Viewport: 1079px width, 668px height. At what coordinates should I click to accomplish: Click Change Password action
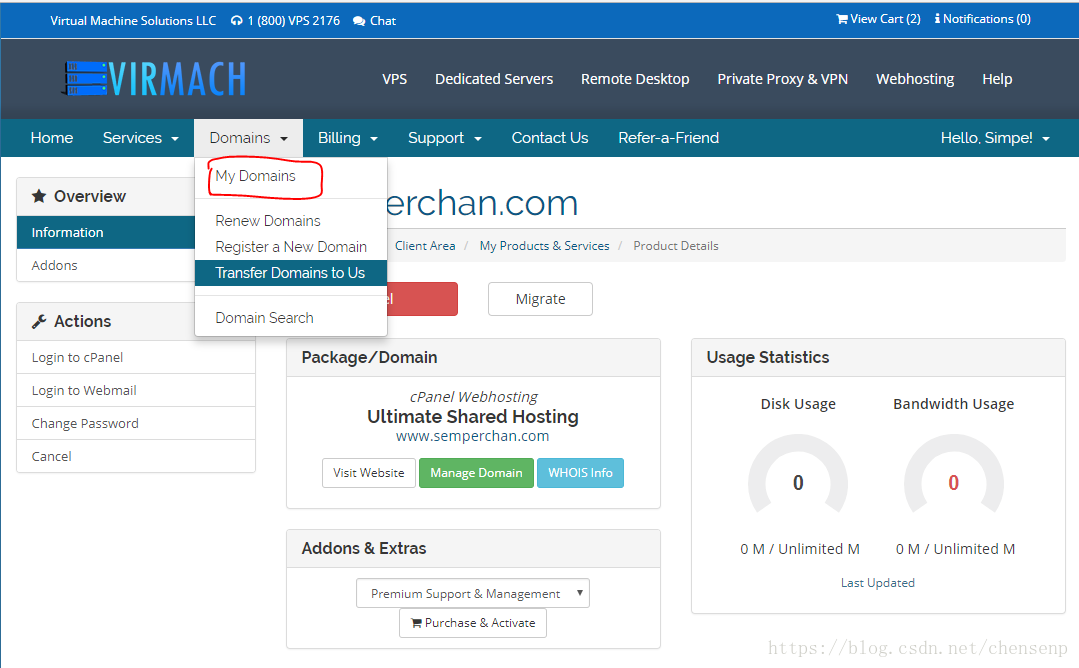pos(136,424)
